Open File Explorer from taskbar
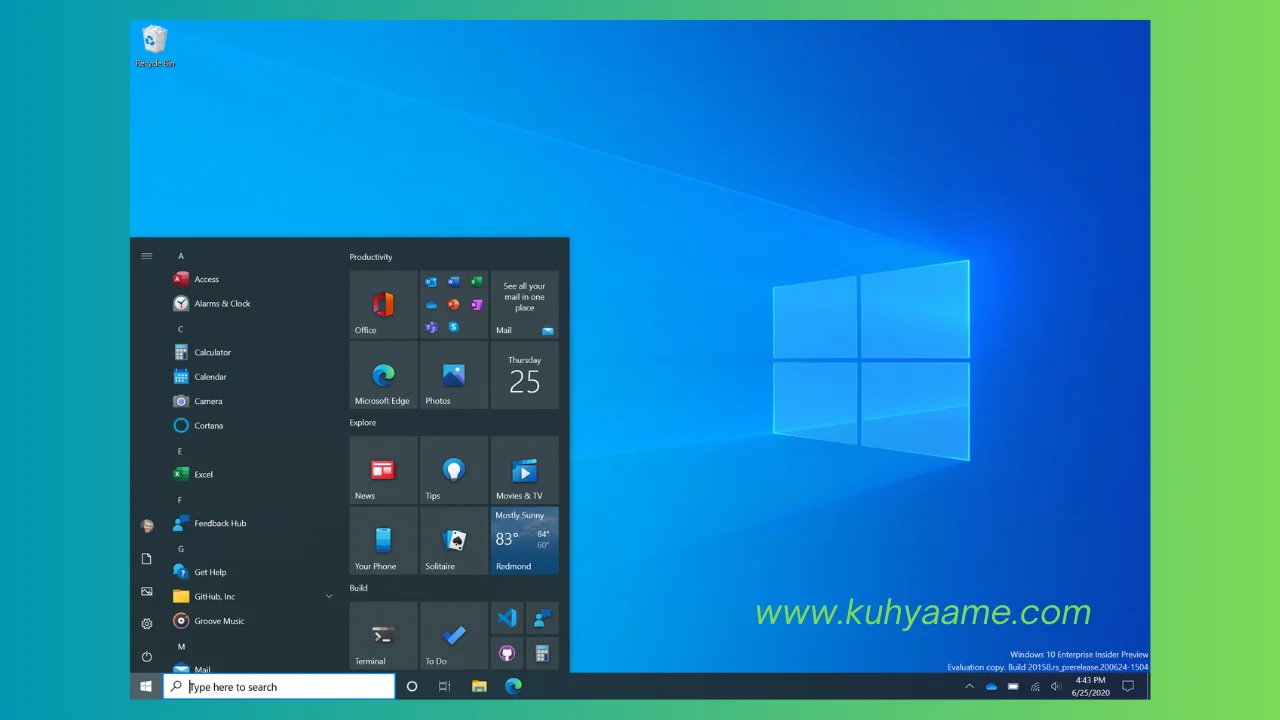This screenshot has height=720, width=1280. [x=479, y=686]
